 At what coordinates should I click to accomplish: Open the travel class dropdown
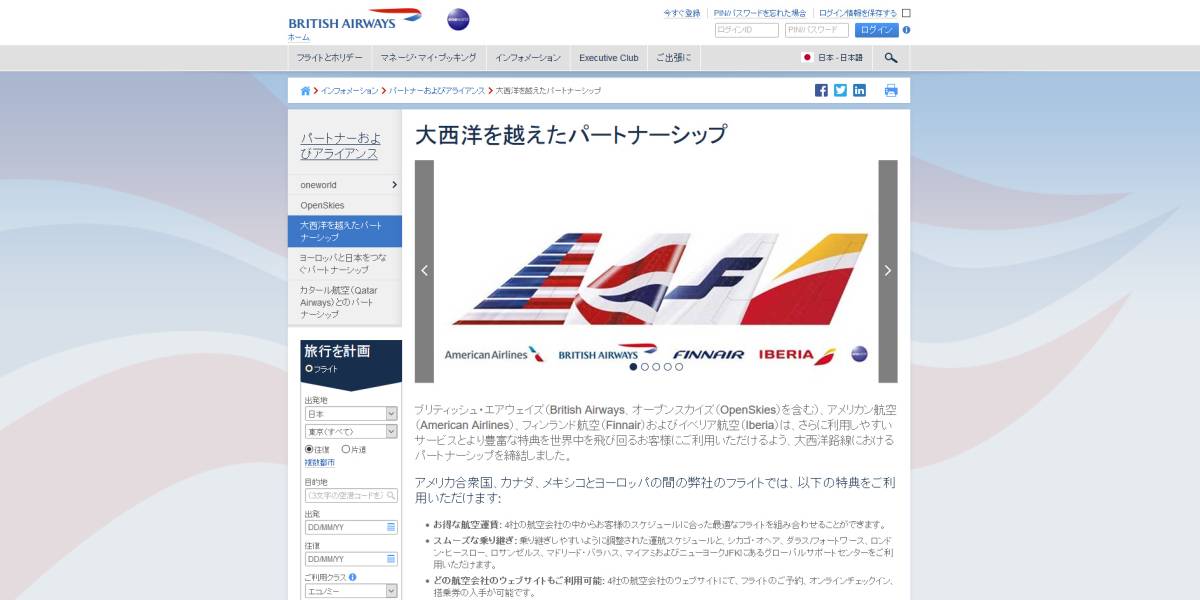click(x=351, y=591)
